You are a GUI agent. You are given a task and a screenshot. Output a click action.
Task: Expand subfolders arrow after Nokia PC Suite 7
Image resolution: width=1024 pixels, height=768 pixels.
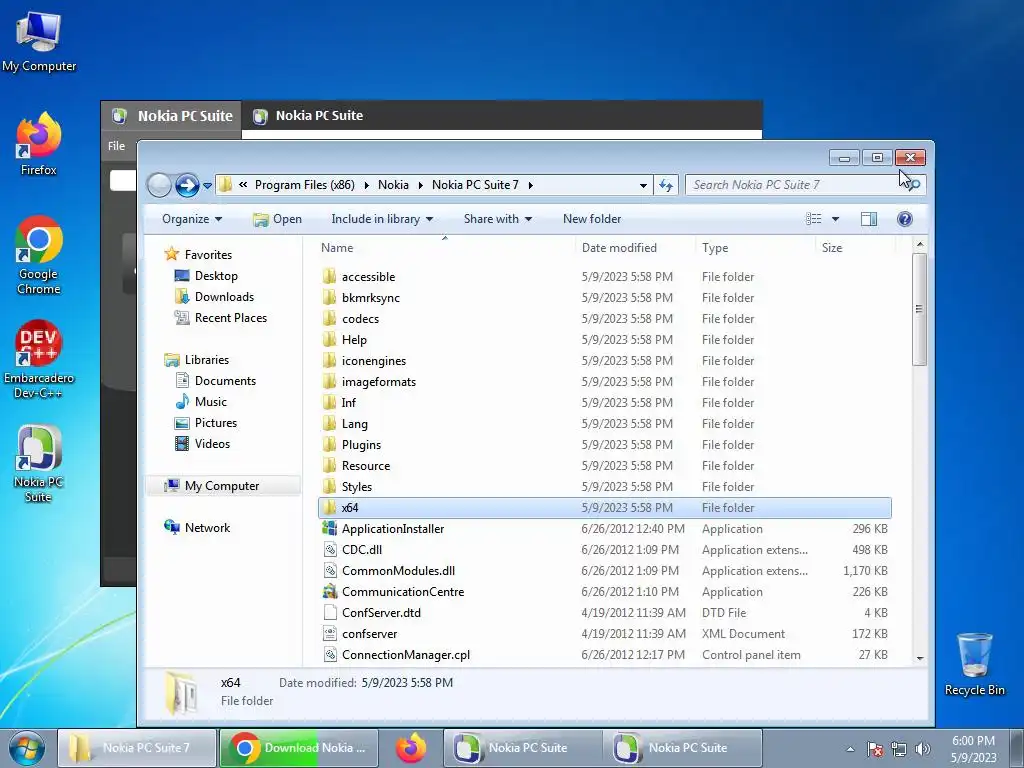[x=530, y=185]
